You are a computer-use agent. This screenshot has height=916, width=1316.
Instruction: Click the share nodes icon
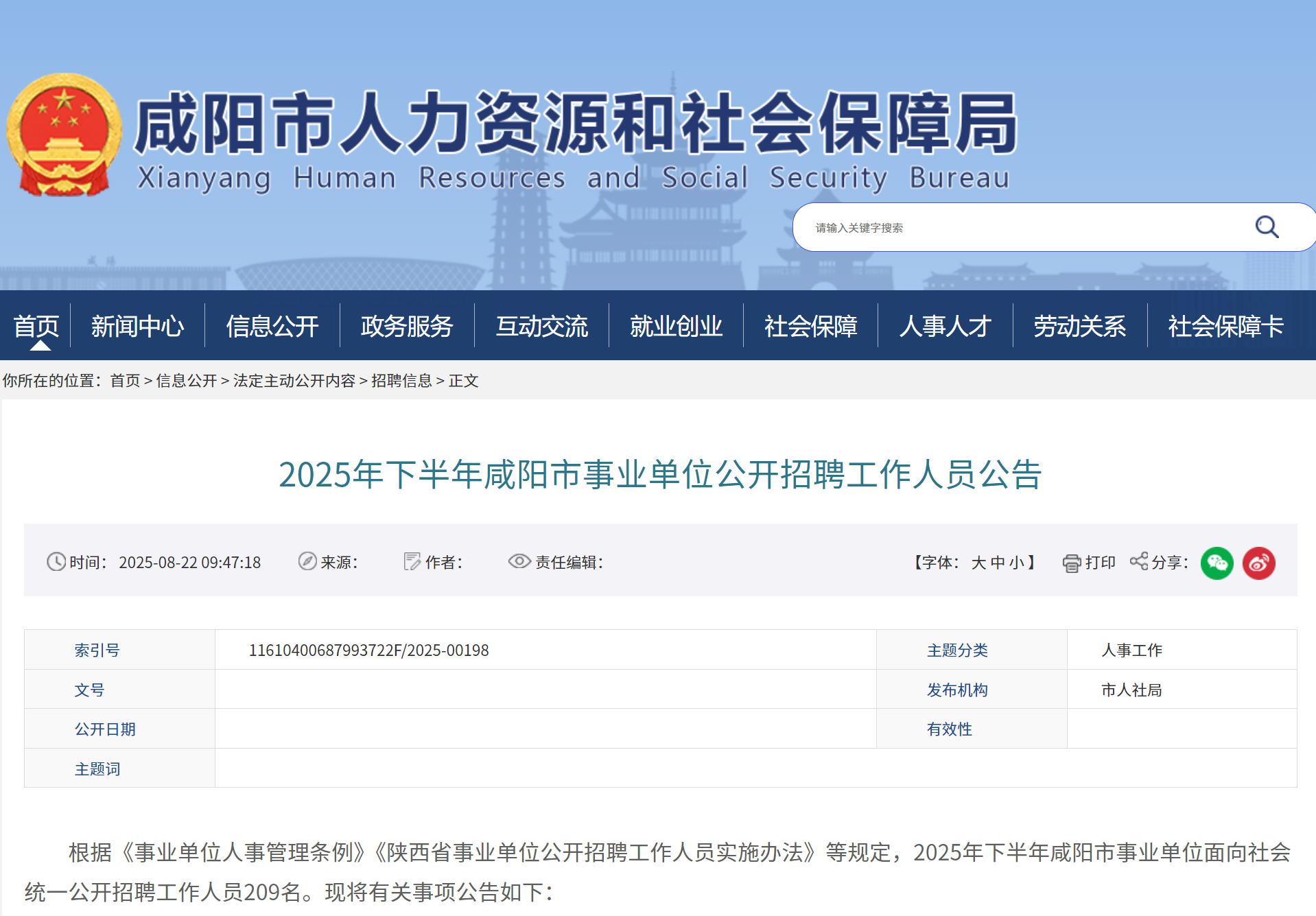[1139, 561]
